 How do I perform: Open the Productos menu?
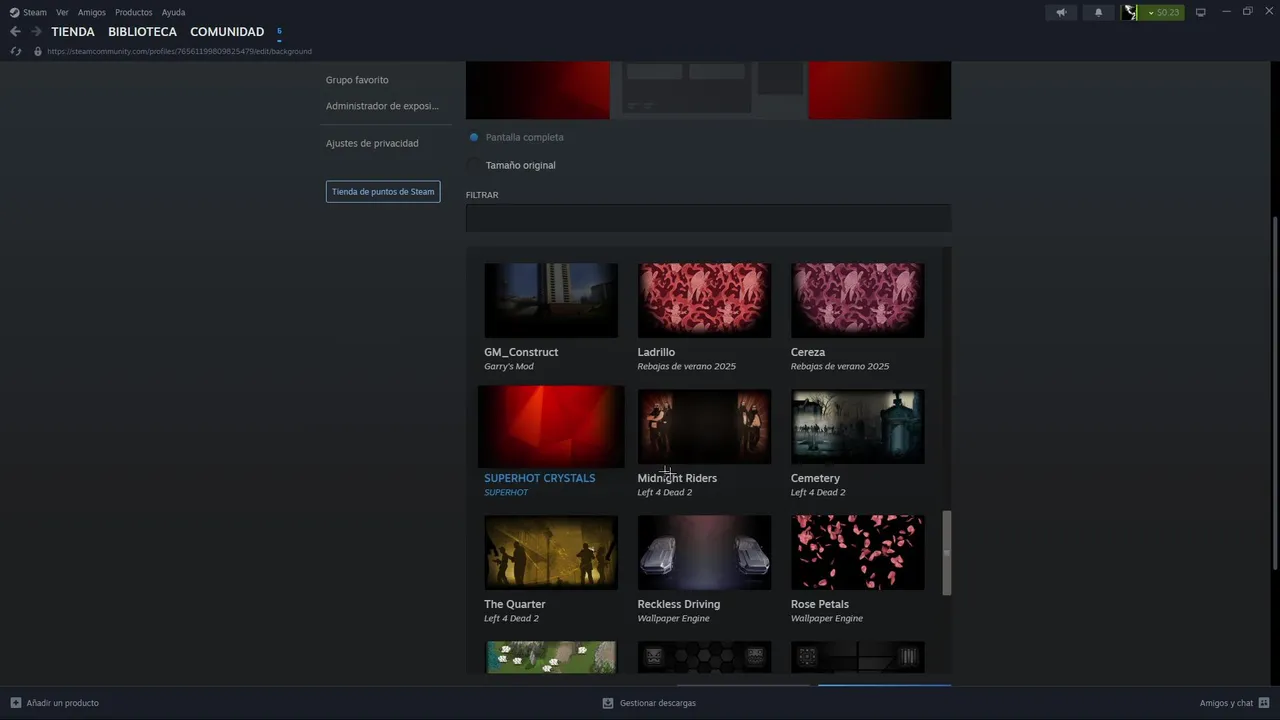(134, 12)
